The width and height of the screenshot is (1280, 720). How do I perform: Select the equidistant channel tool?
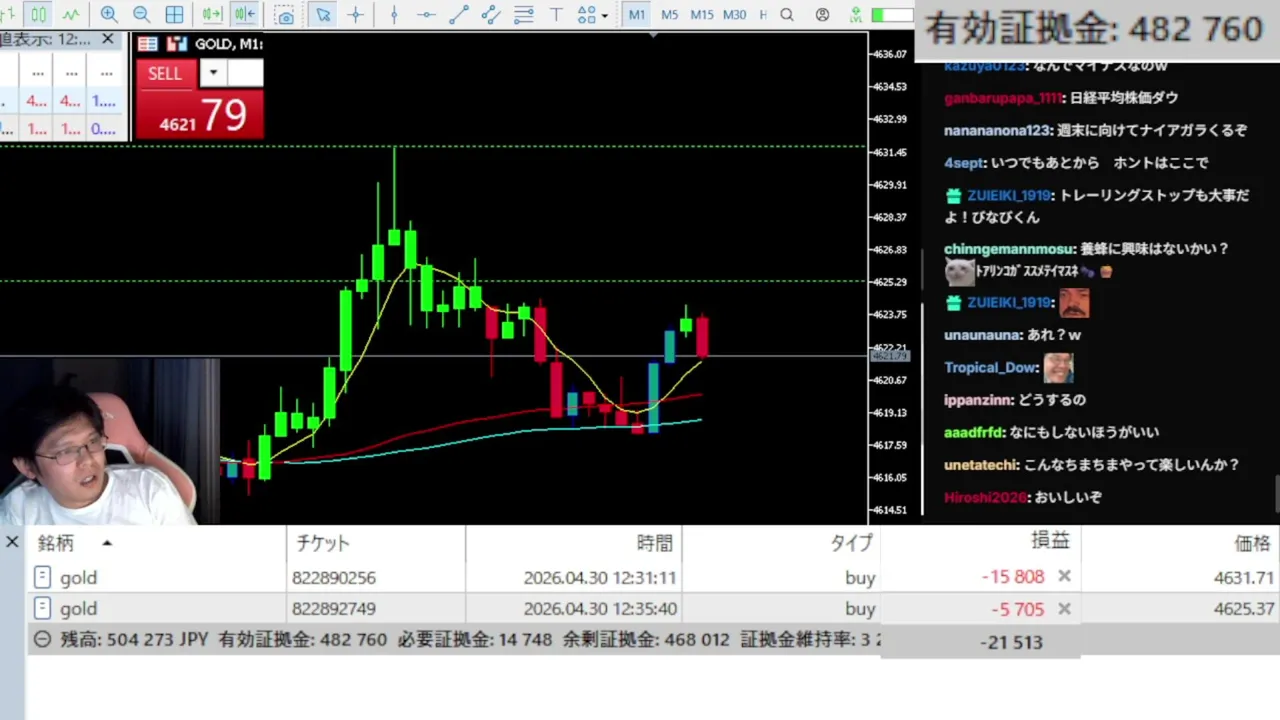point(490,14)
